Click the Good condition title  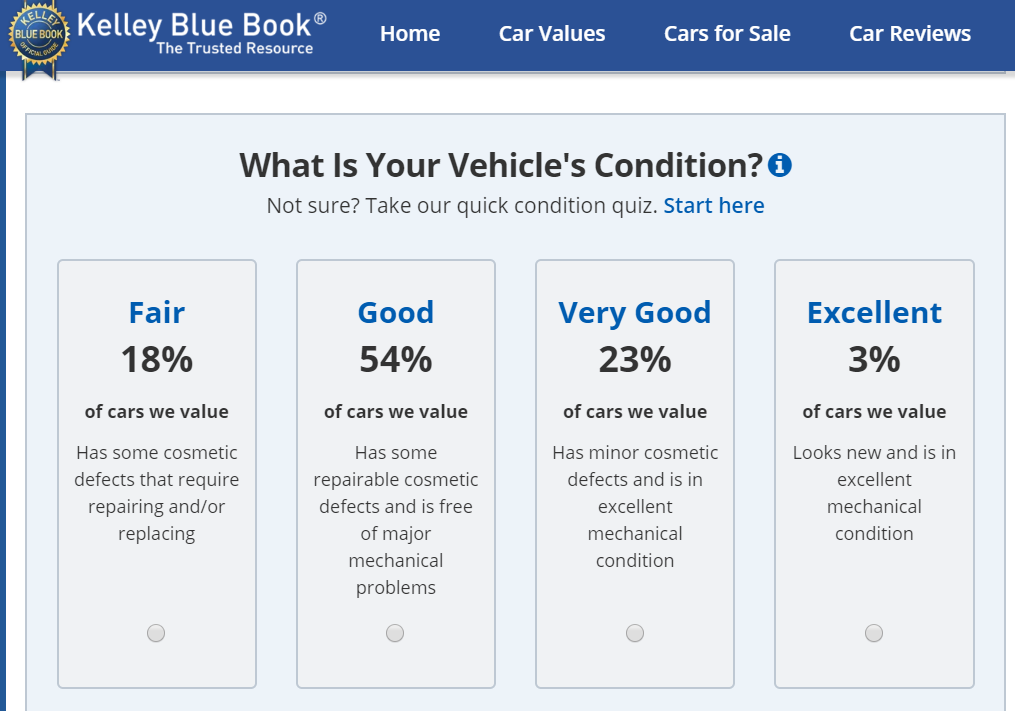[x=396, y=313]
